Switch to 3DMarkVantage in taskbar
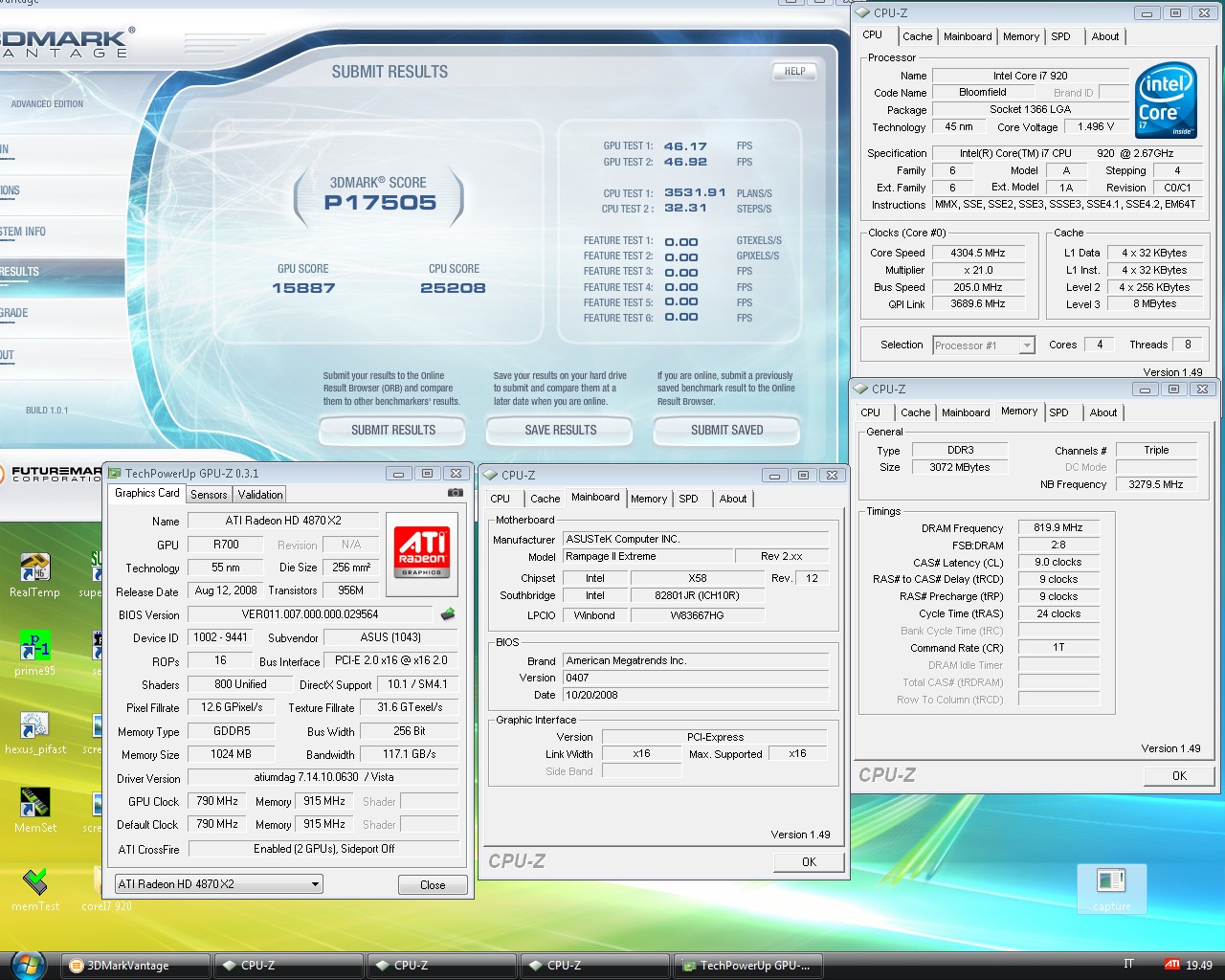1225x980 pixels. tap(136, 966)
